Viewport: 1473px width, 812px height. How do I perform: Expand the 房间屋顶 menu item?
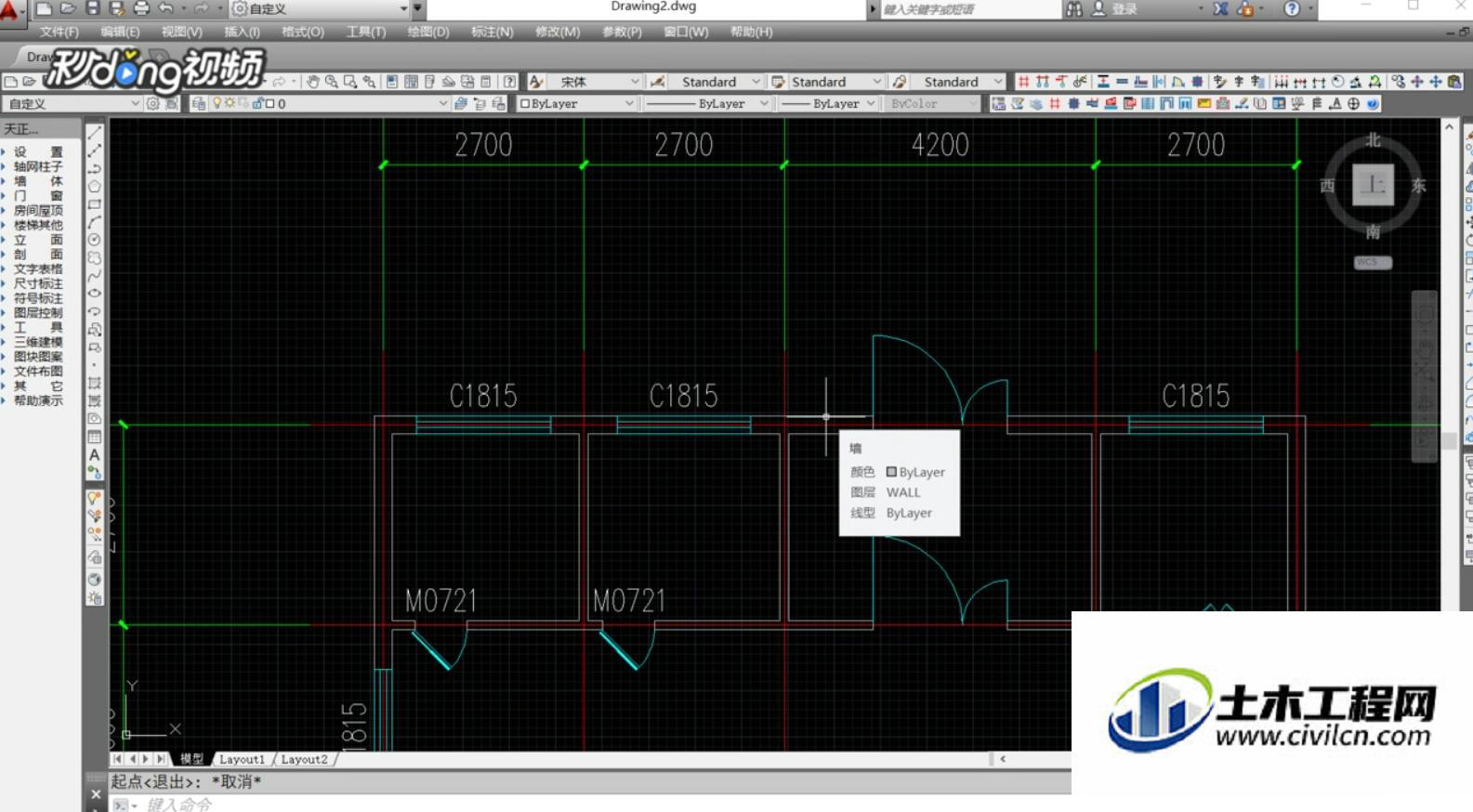point(38,210)
